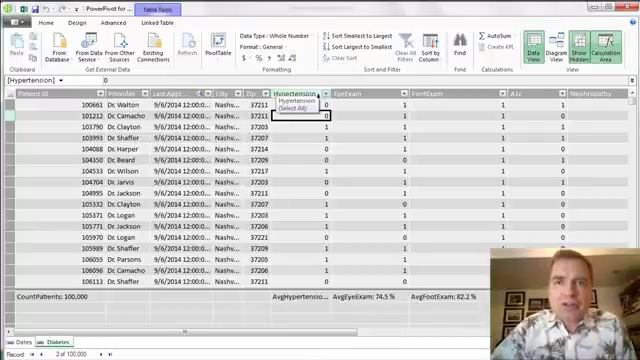
Task: Open the City column filter dropdown
Action: click(238, 94)
